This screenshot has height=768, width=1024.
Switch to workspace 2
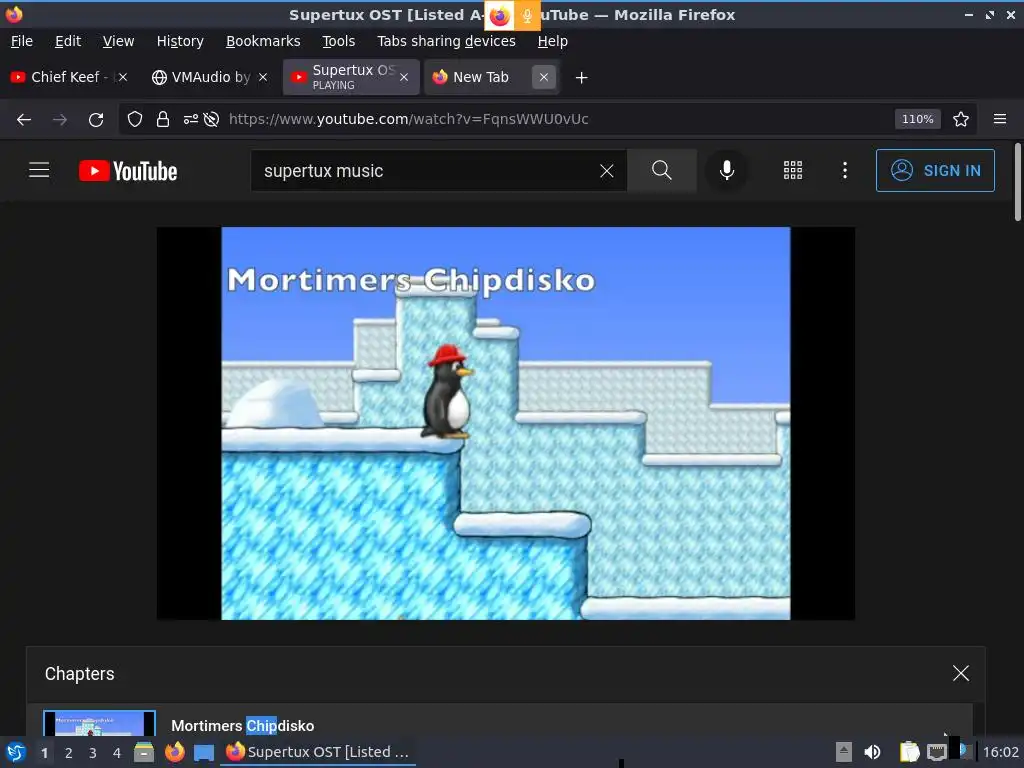[x=69, y=753]
